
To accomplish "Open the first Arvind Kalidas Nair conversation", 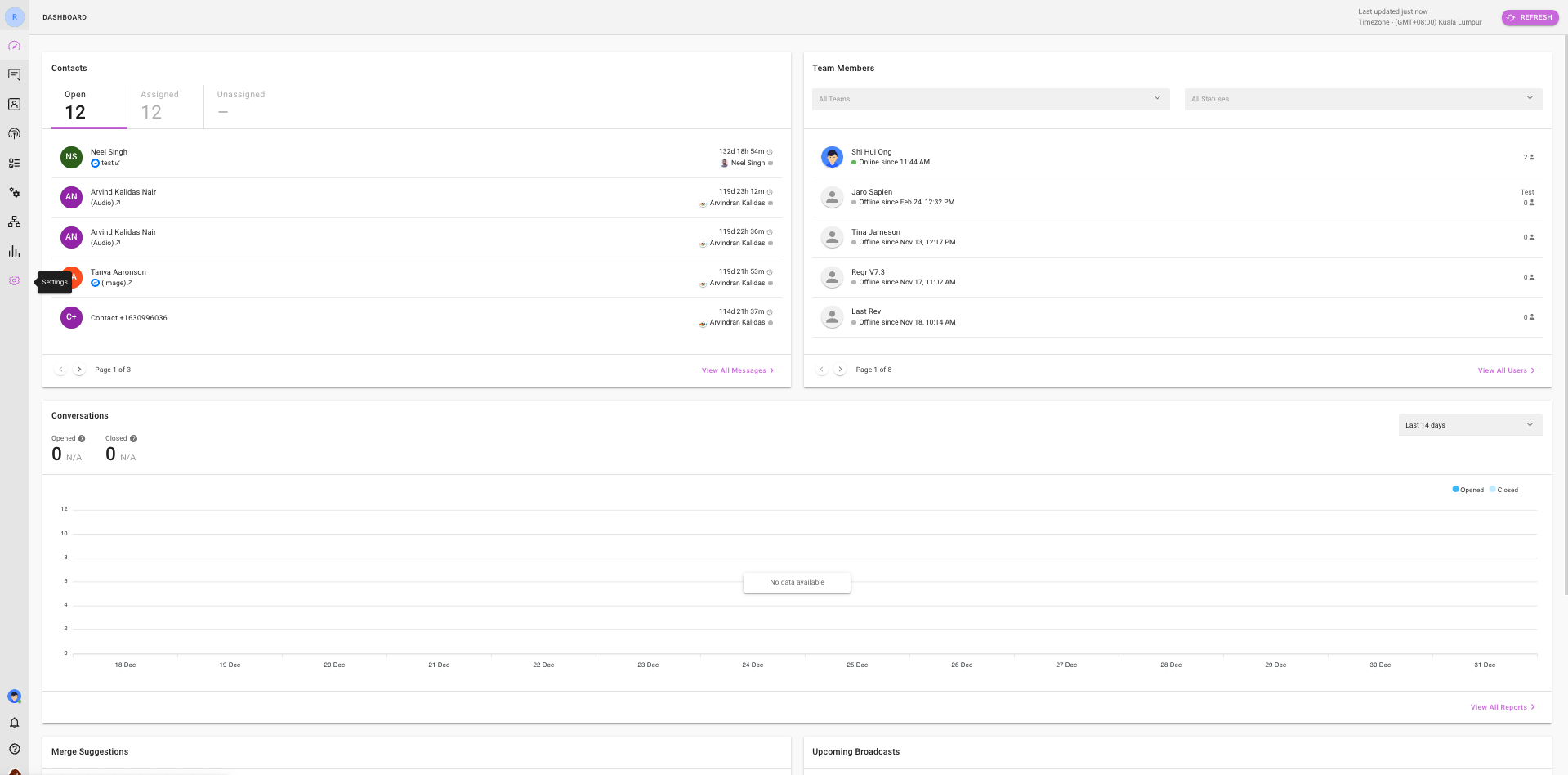I will pyautogui.click(x=417, y=197).
